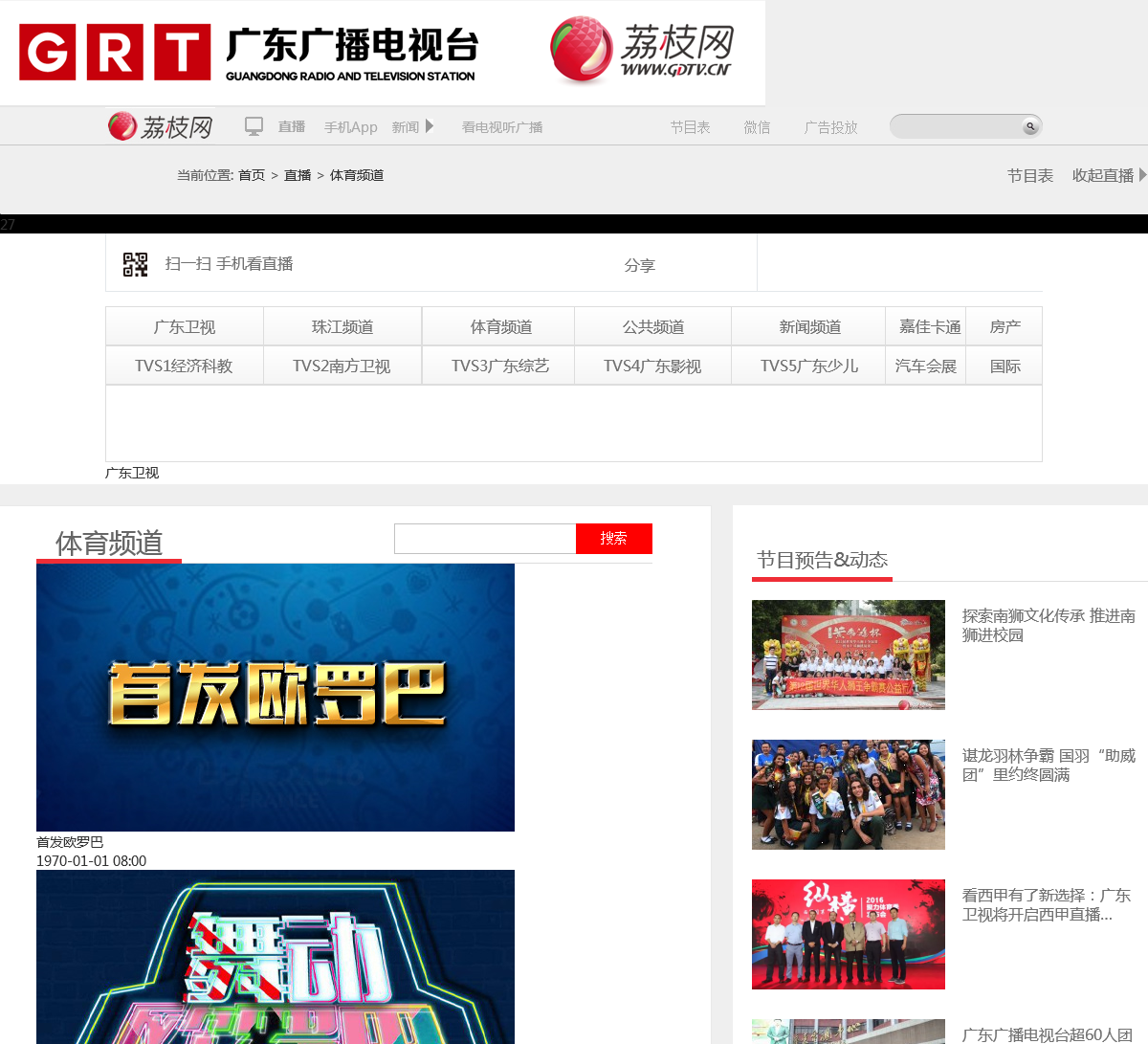1148x1044 pixels.
Task: Open article 探索南狮文化传承 推进南狮进校园
Action: [1049, 625]
